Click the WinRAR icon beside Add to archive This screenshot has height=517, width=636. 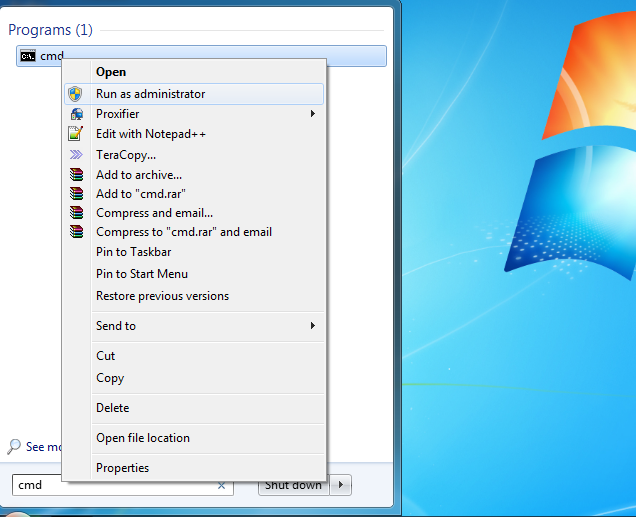(76, 174)
